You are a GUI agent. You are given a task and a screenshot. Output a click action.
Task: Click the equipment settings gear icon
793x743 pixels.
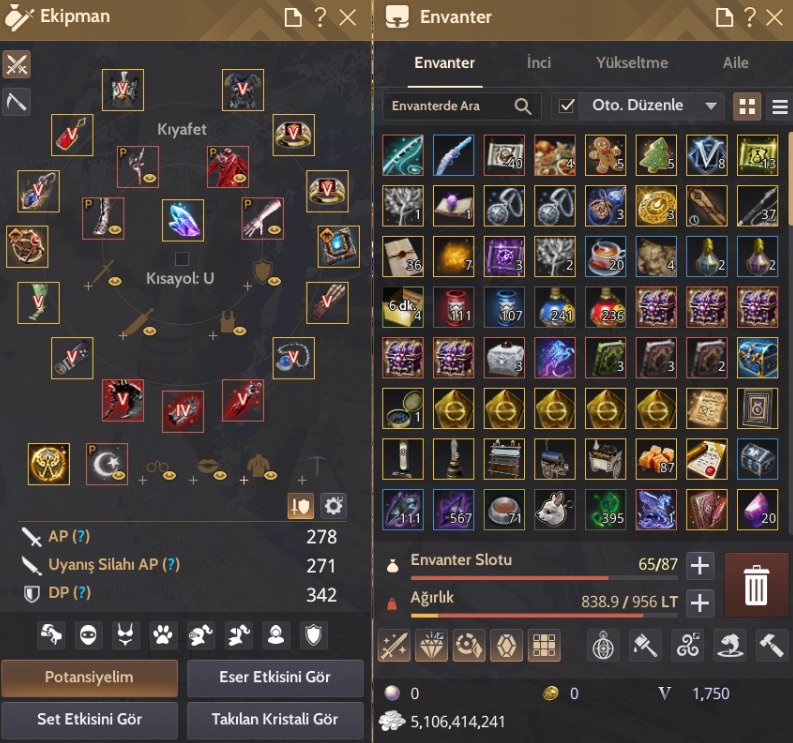tap(333, 506)
